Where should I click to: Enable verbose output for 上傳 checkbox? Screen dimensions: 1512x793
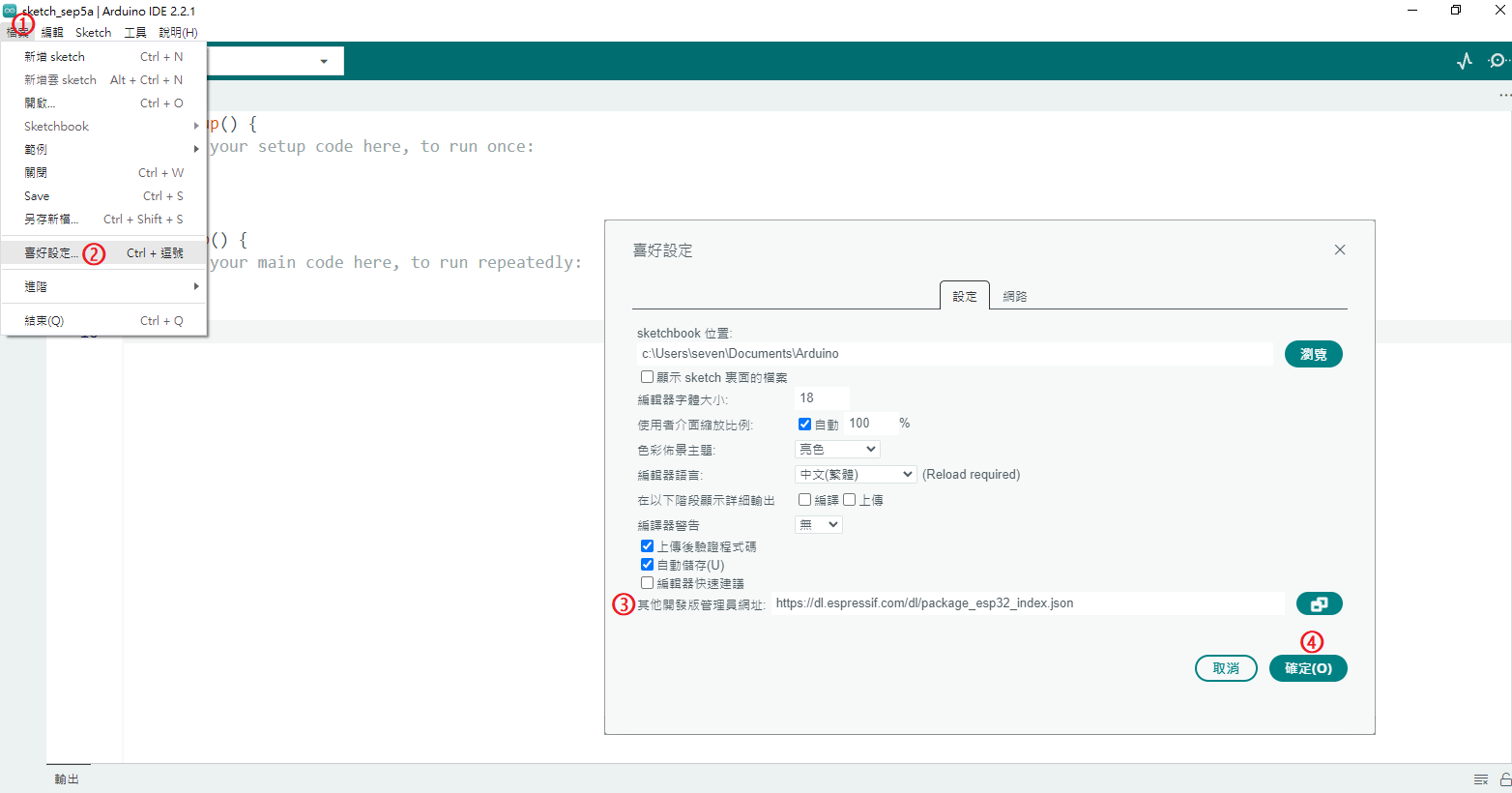pos(849,500)
